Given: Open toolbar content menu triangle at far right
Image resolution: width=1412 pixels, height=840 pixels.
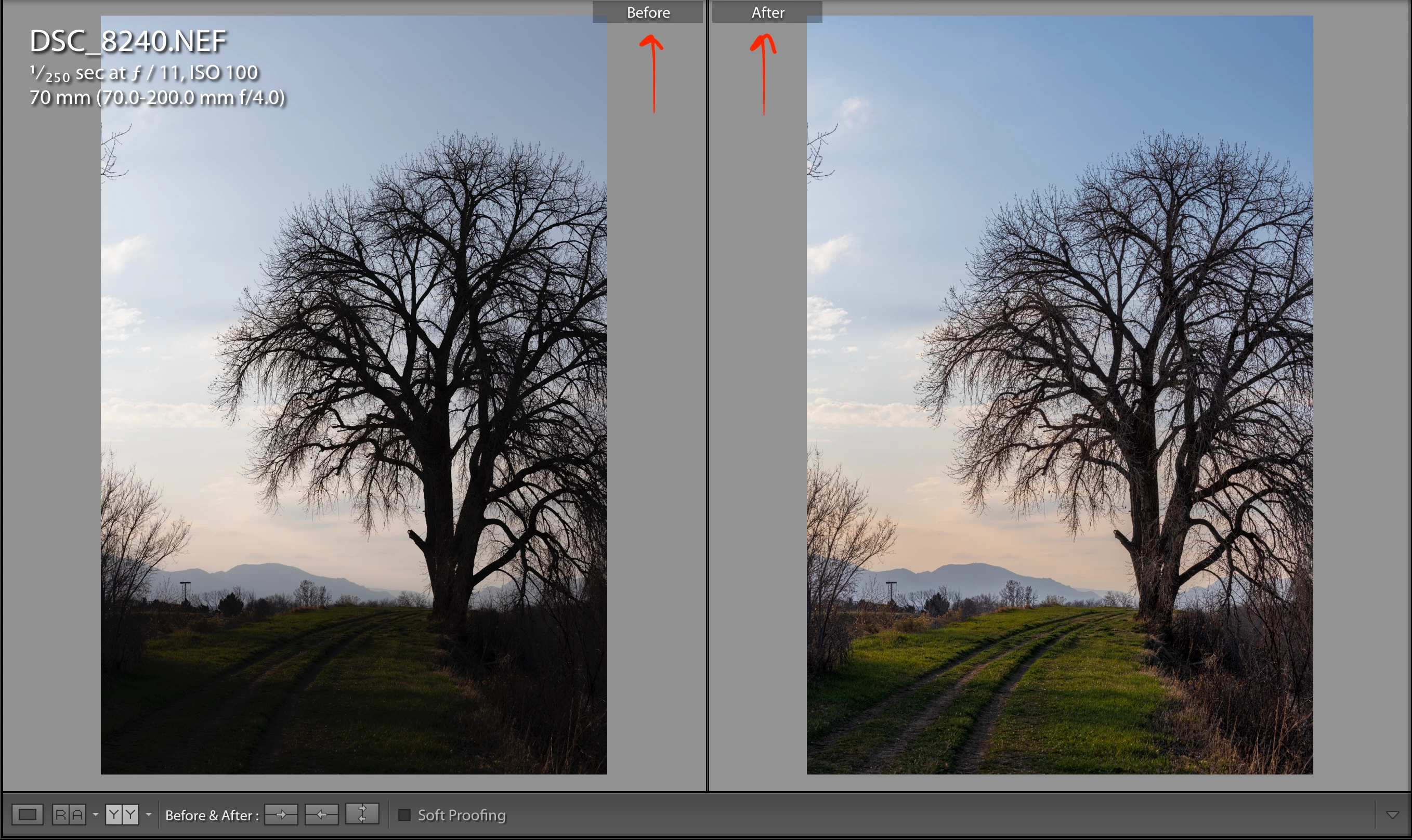Looking at the screenshot, I should 1393,815.
